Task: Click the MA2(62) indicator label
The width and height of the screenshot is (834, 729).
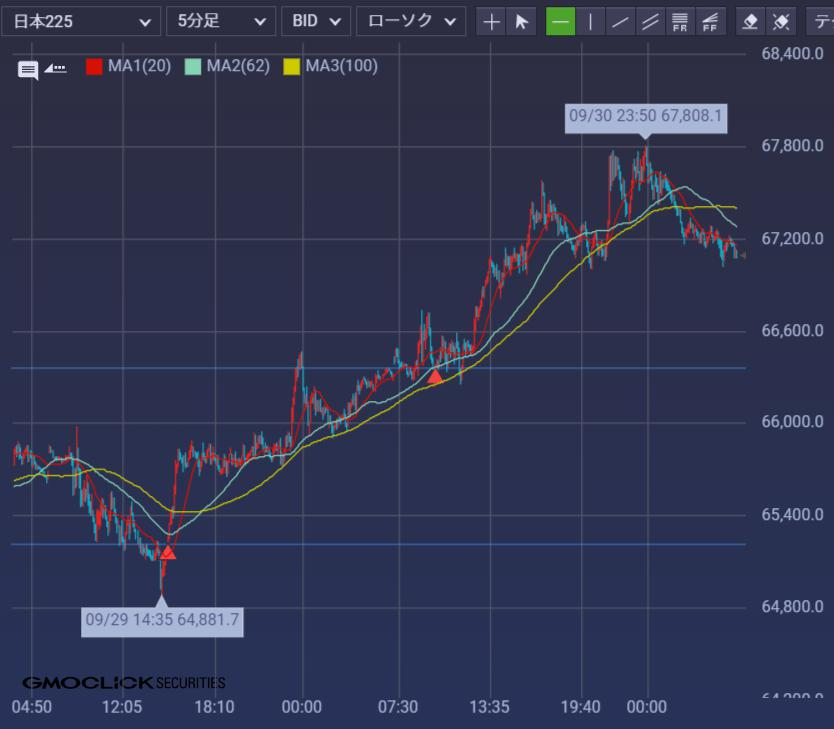Action: [x=238, y=66]
